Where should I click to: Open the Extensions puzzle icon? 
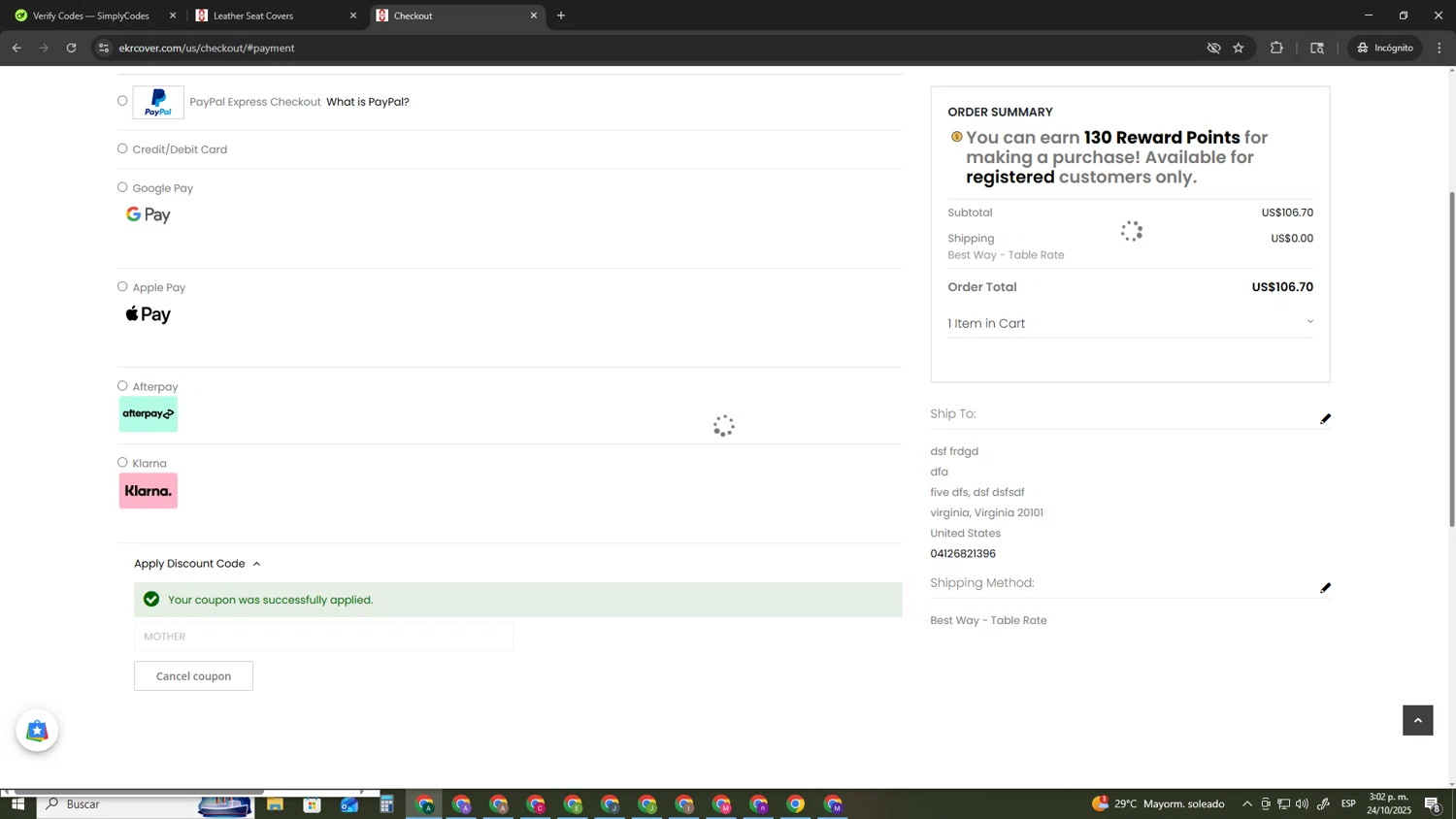click(1276, 48)
